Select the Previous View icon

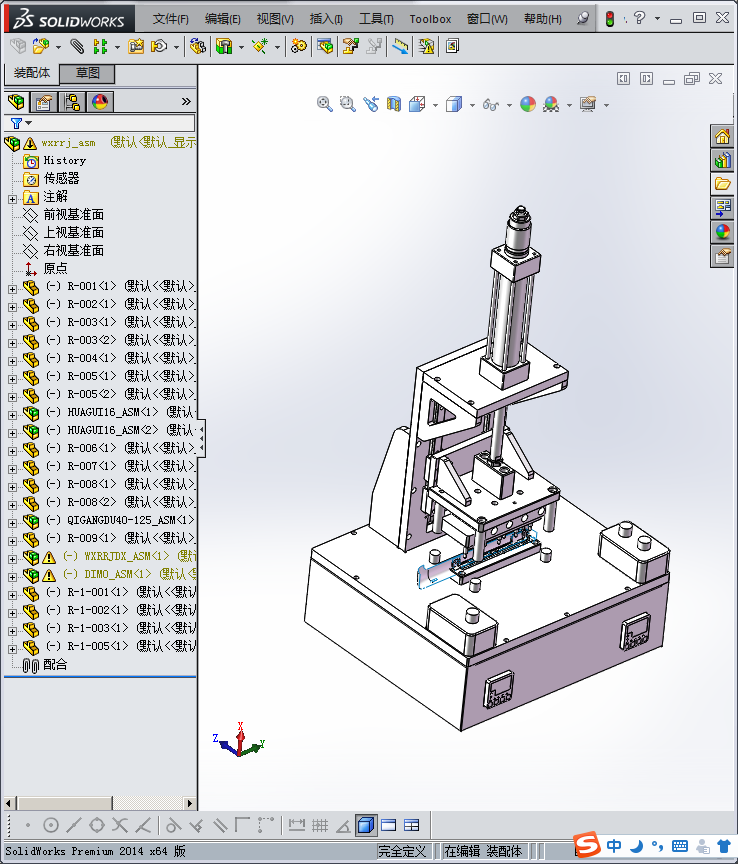370,104
